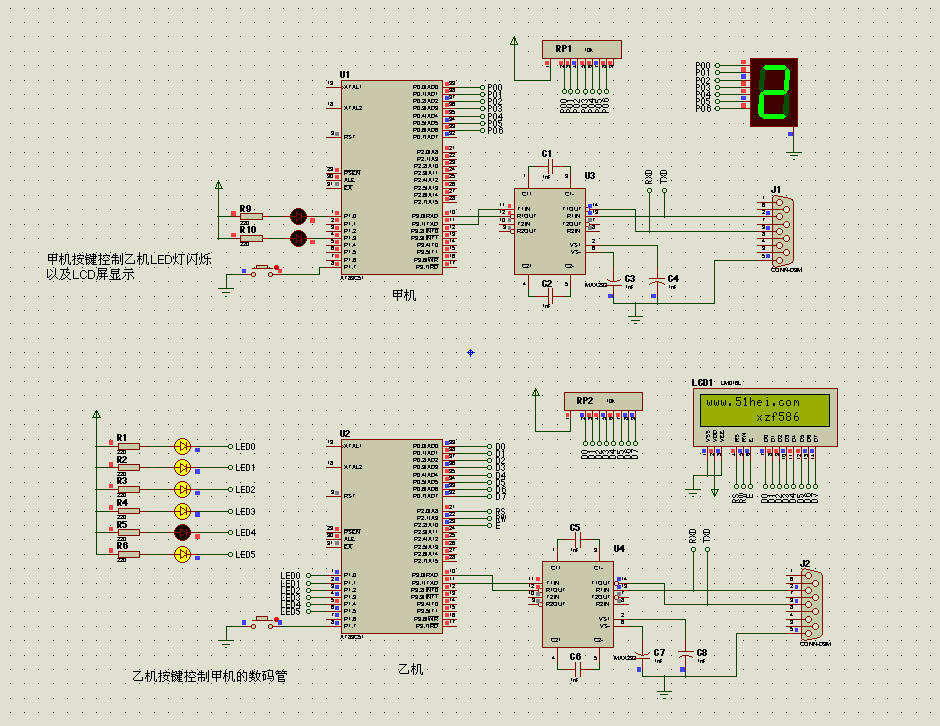
Task: Click the yellow LED in the R4 row
Action: pos(182,511)
